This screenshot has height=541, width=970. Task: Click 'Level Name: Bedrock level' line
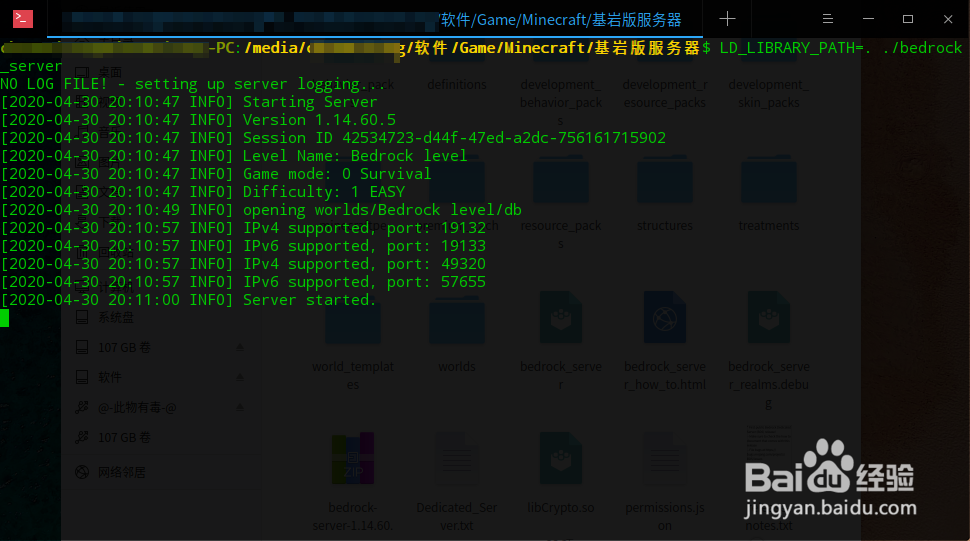234,156
